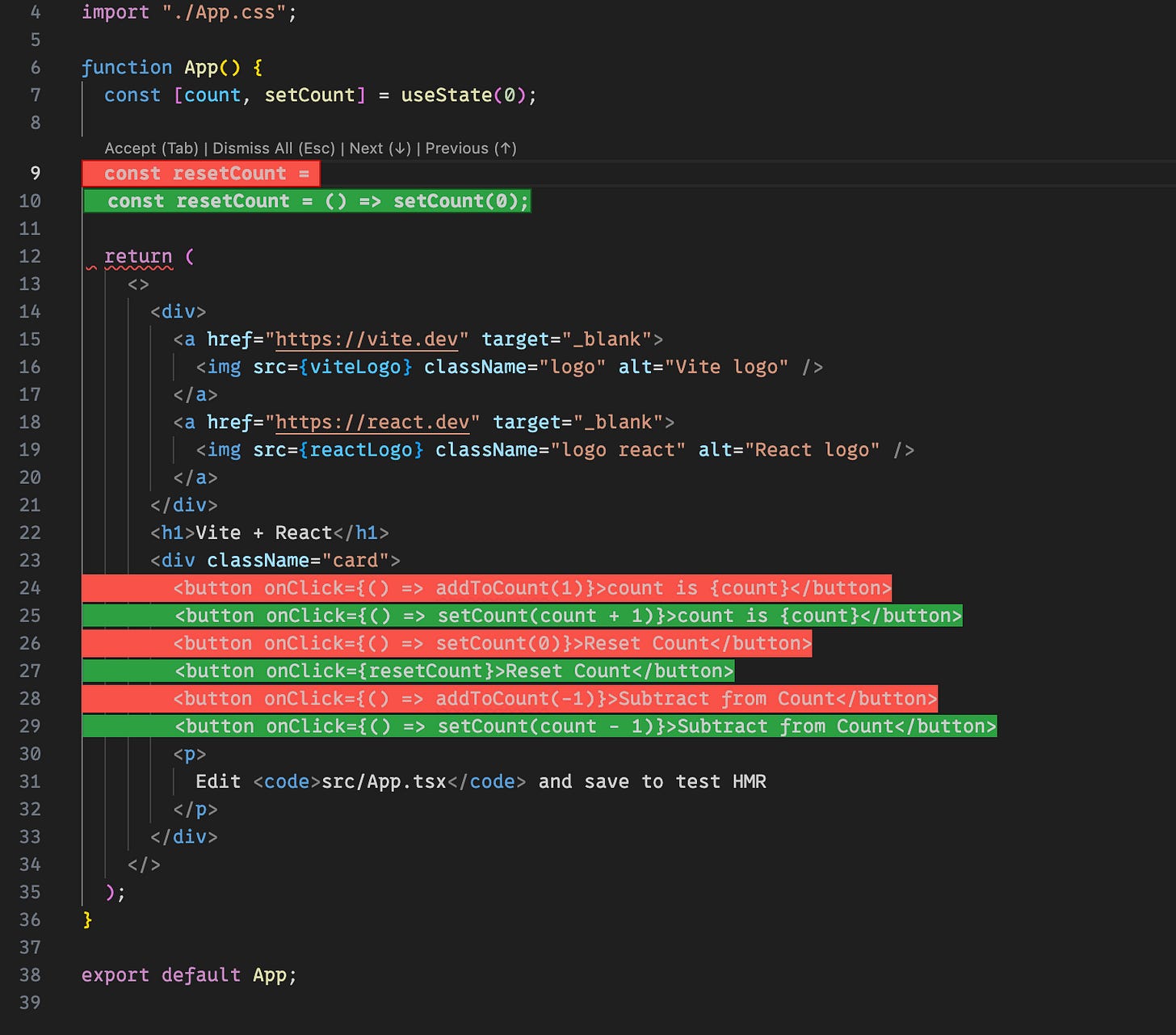Select the green added setCount(0) line

point(307,200)
